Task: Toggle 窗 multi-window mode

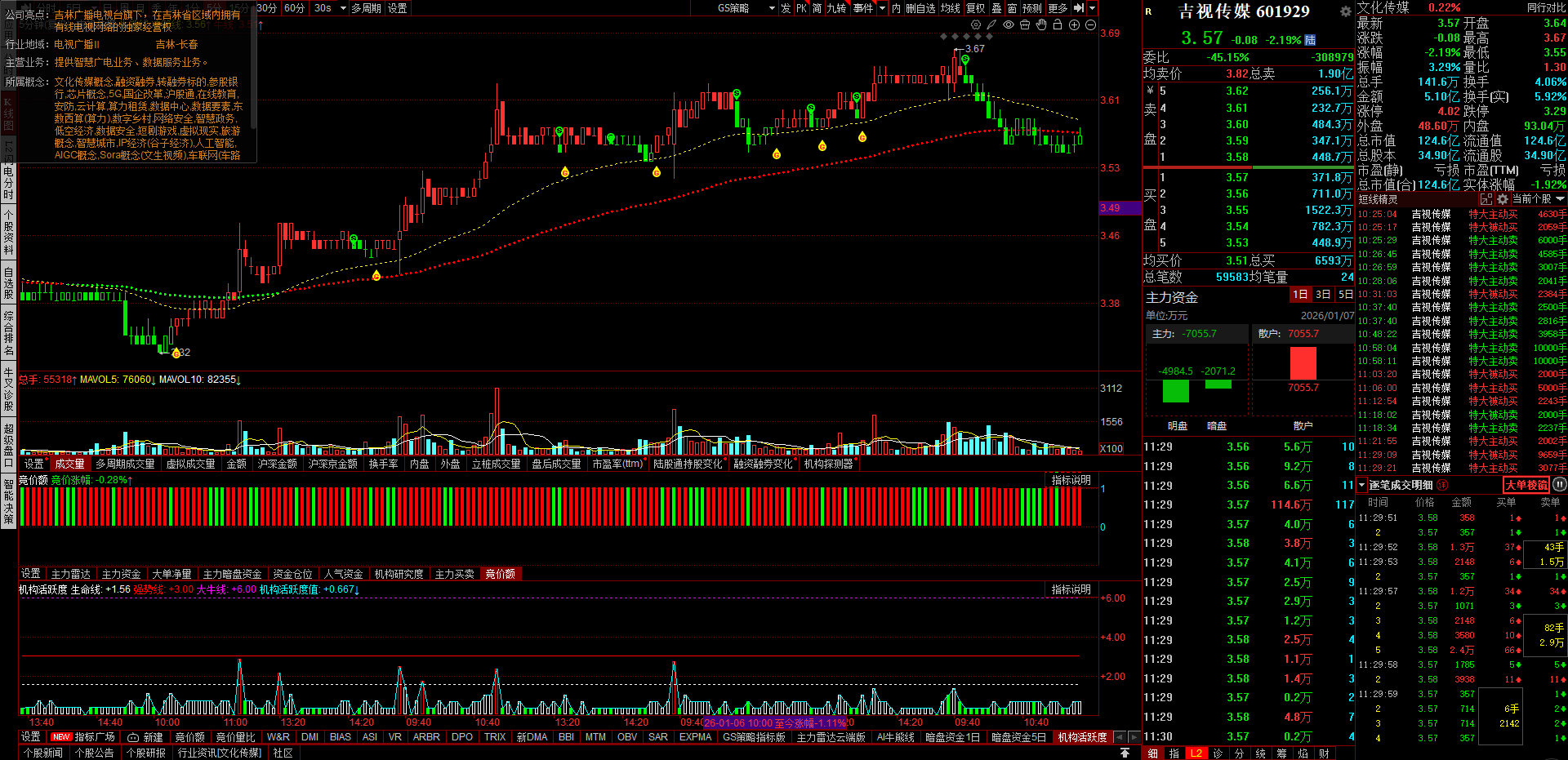Action: 1012,8
